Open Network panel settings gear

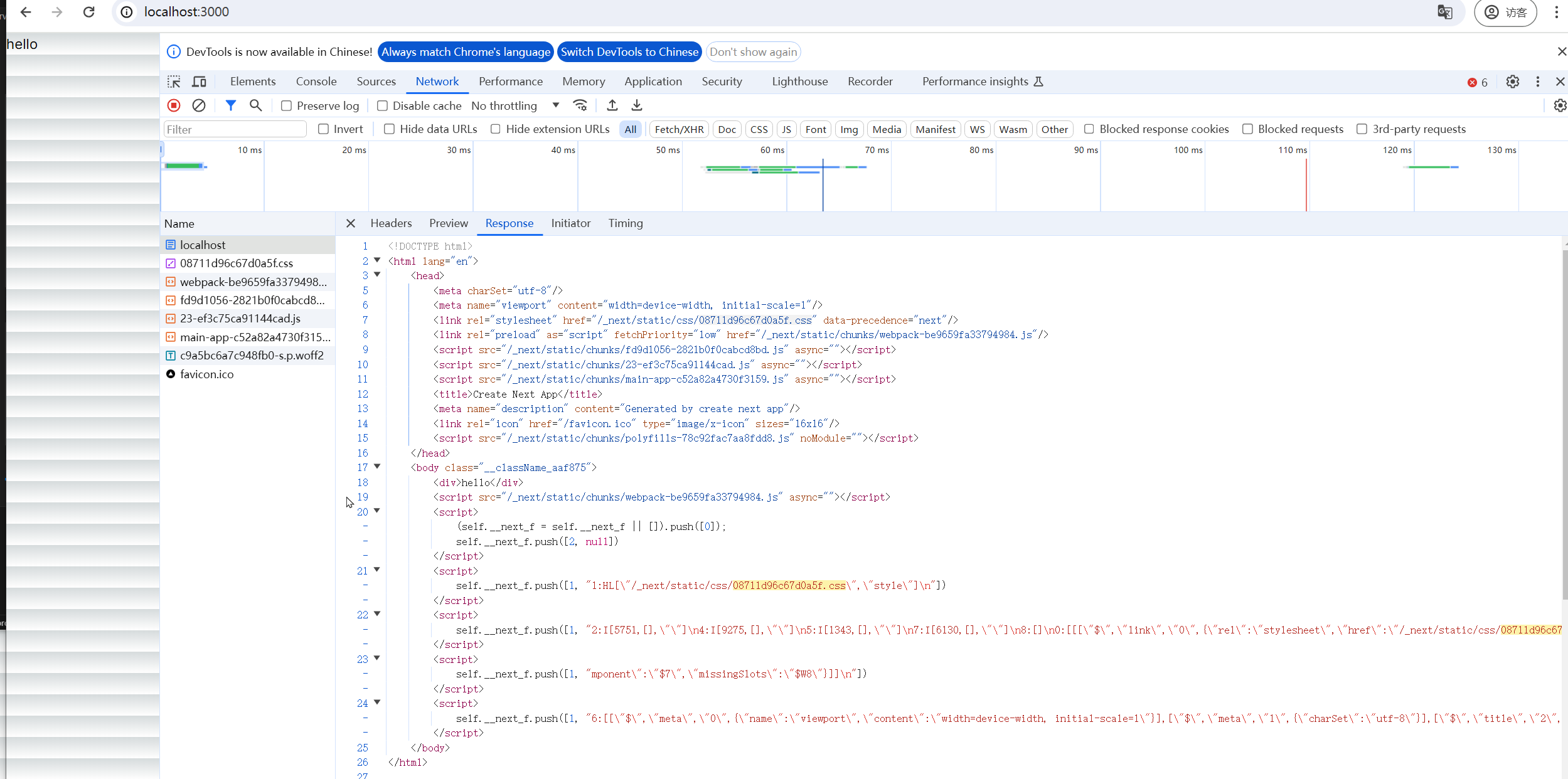pyautogui.click(x=1560, y=105)
